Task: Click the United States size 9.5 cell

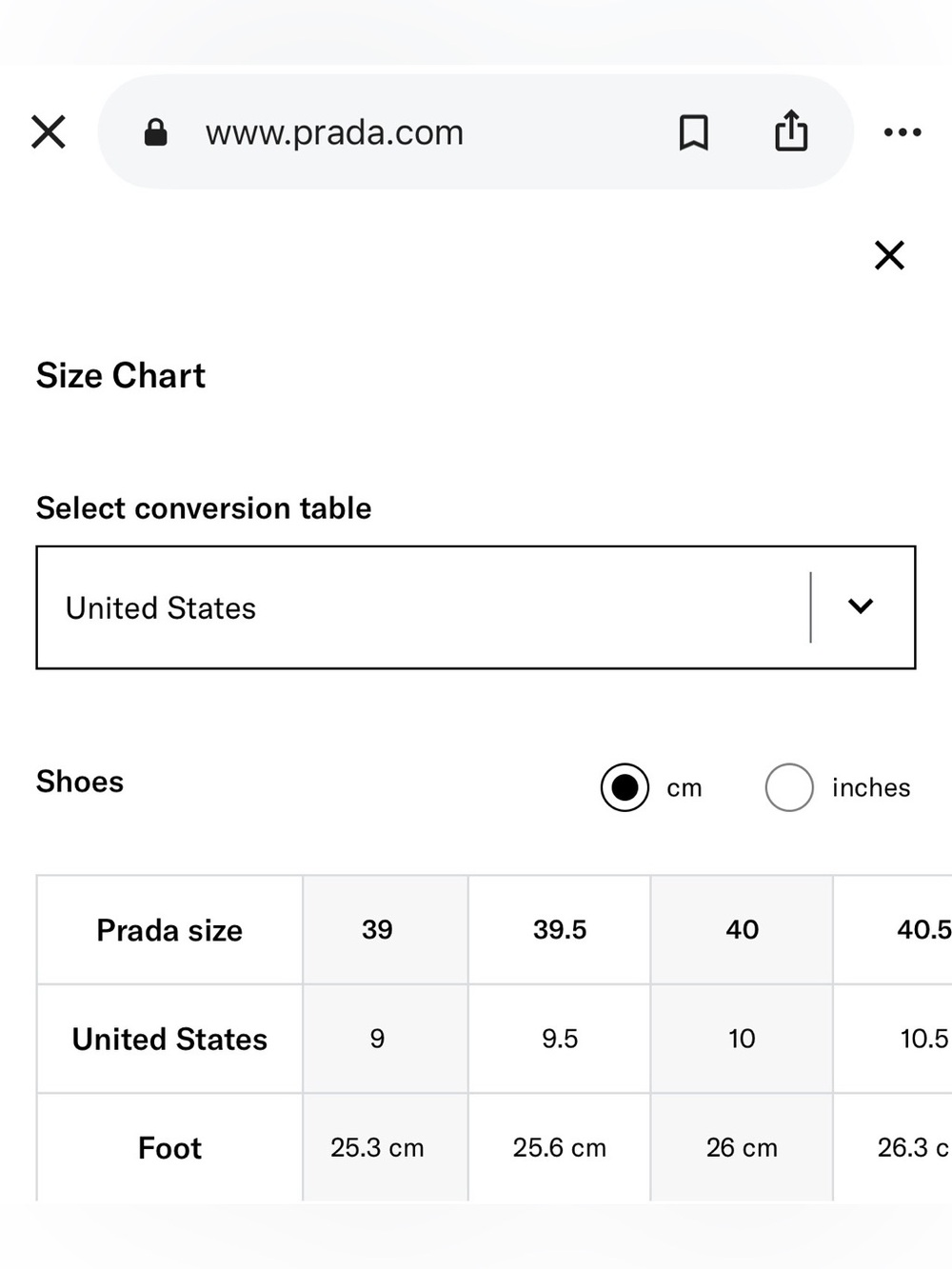Action: tap(560, 1039)
